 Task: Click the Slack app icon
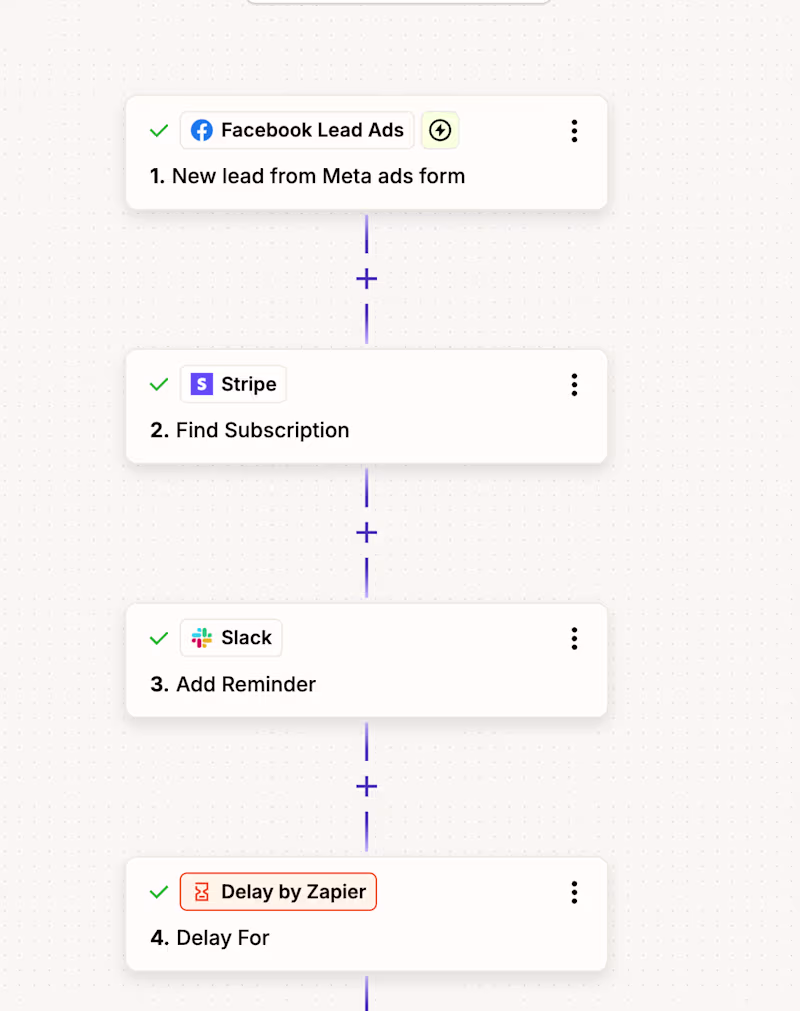tap(201, 638)
